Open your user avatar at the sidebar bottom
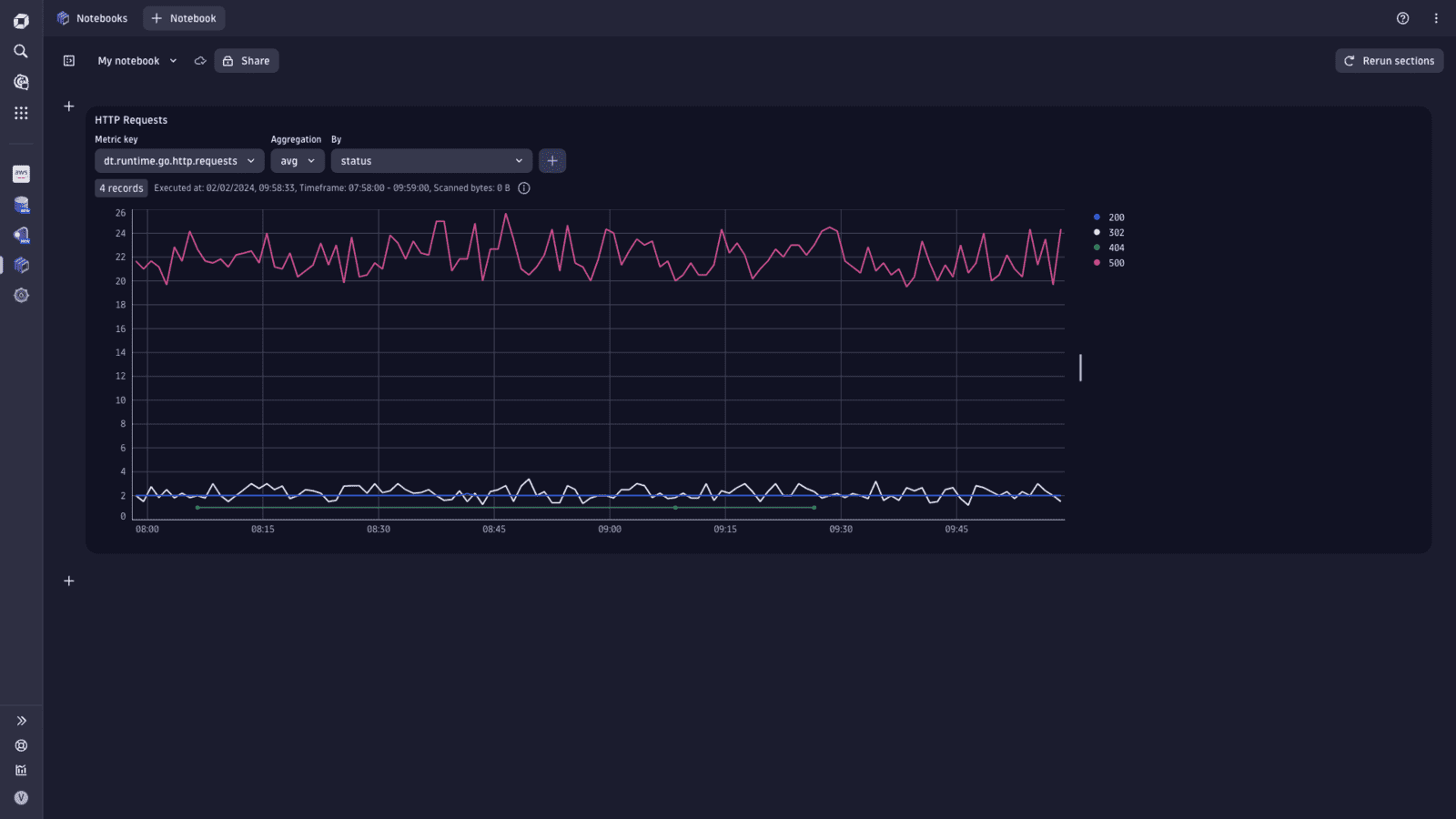The width and height of the screenshot is (1456, 819). (x=20, y=797)
